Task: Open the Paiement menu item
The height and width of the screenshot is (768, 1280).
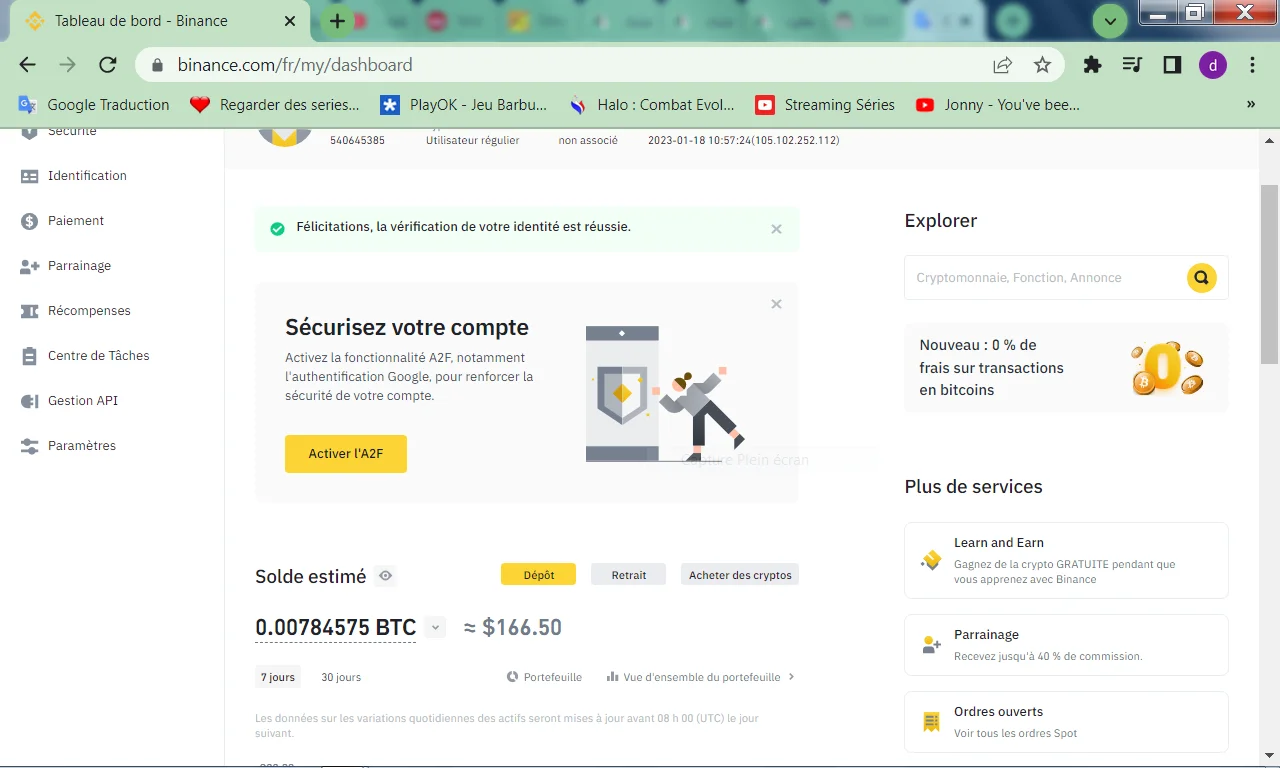Action: [76, 221]
